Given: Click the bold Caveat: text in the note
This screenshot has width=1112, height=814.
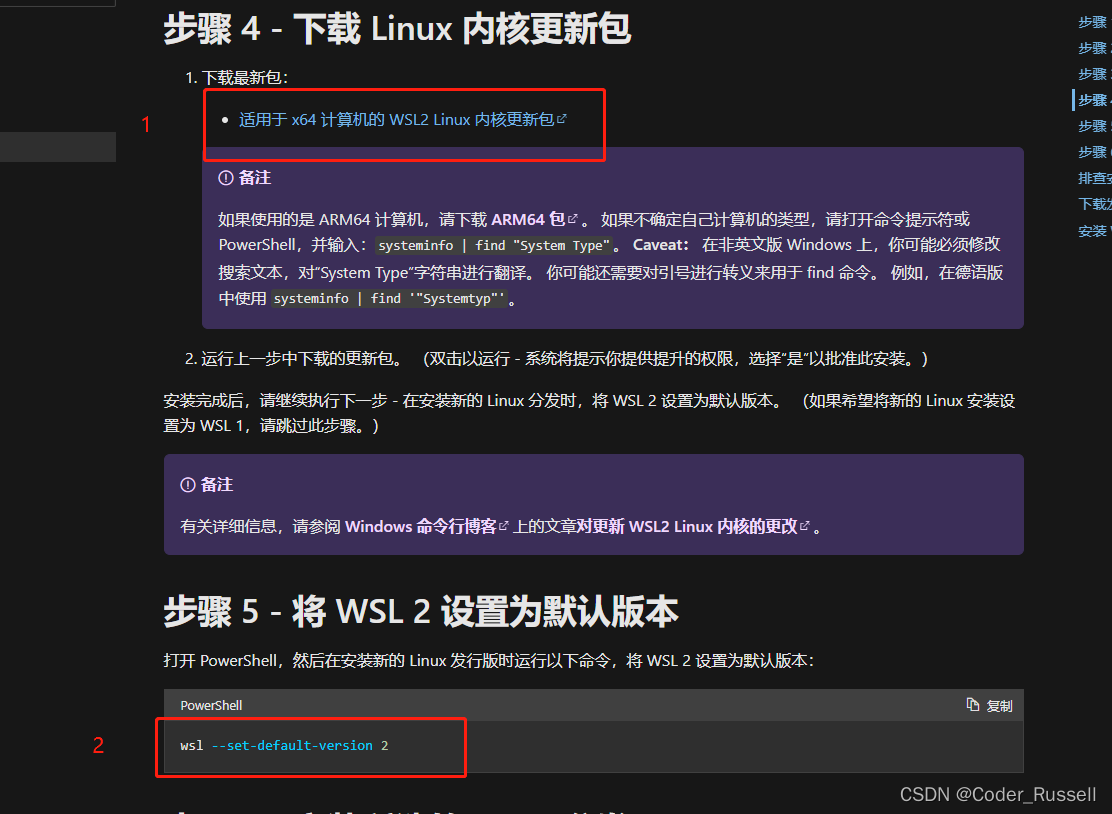Looking at the screenshot, I should click(661, 245).
